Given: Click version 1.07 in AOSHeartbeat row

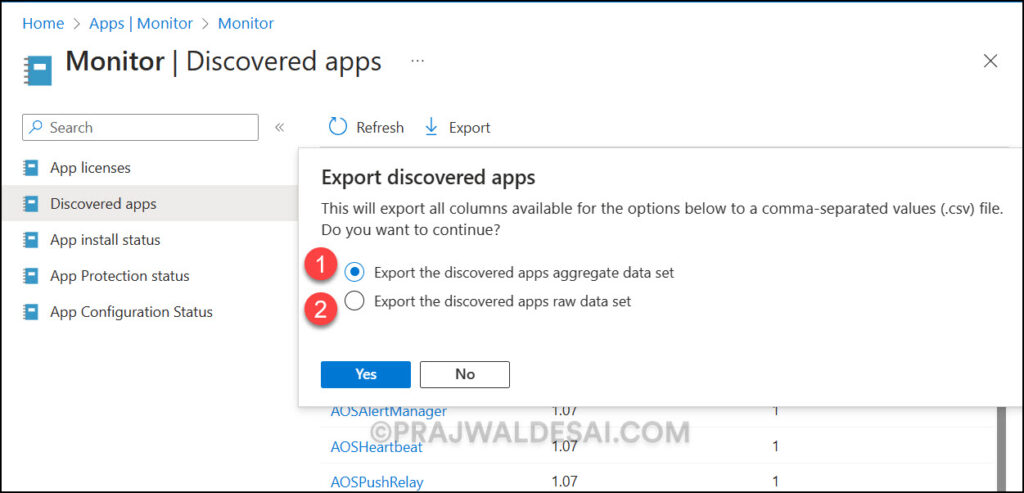Looking at the screenshot, I should coord(565,447).
